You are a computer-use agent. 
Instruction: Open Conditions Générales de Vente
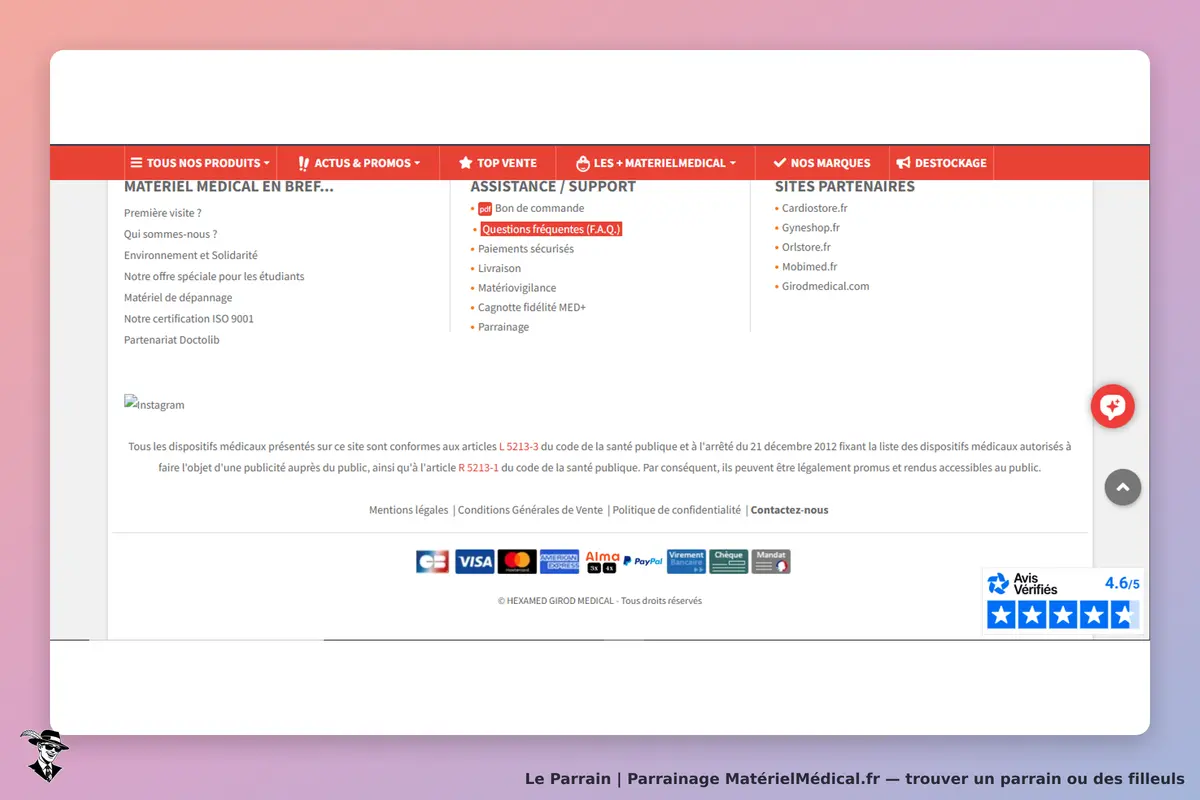[531, 510]
